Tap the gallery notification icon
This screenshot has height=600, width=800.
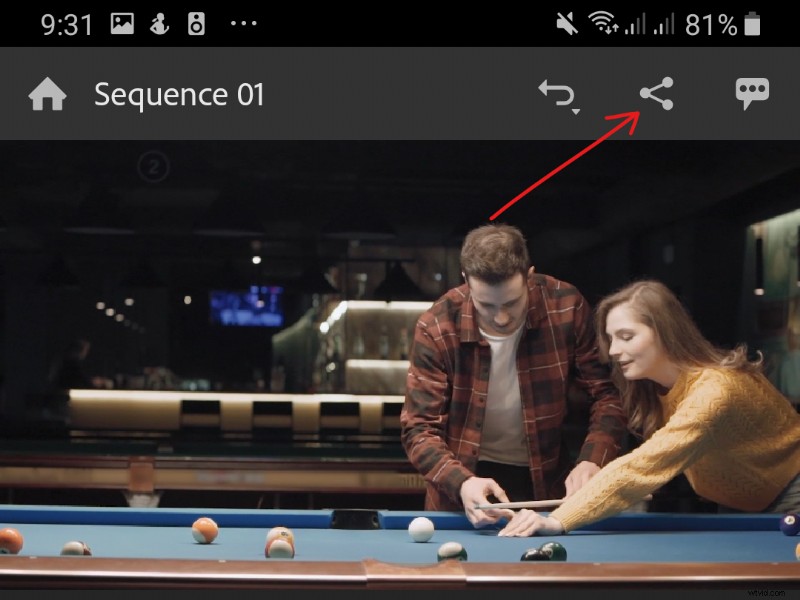click(120, 21)
